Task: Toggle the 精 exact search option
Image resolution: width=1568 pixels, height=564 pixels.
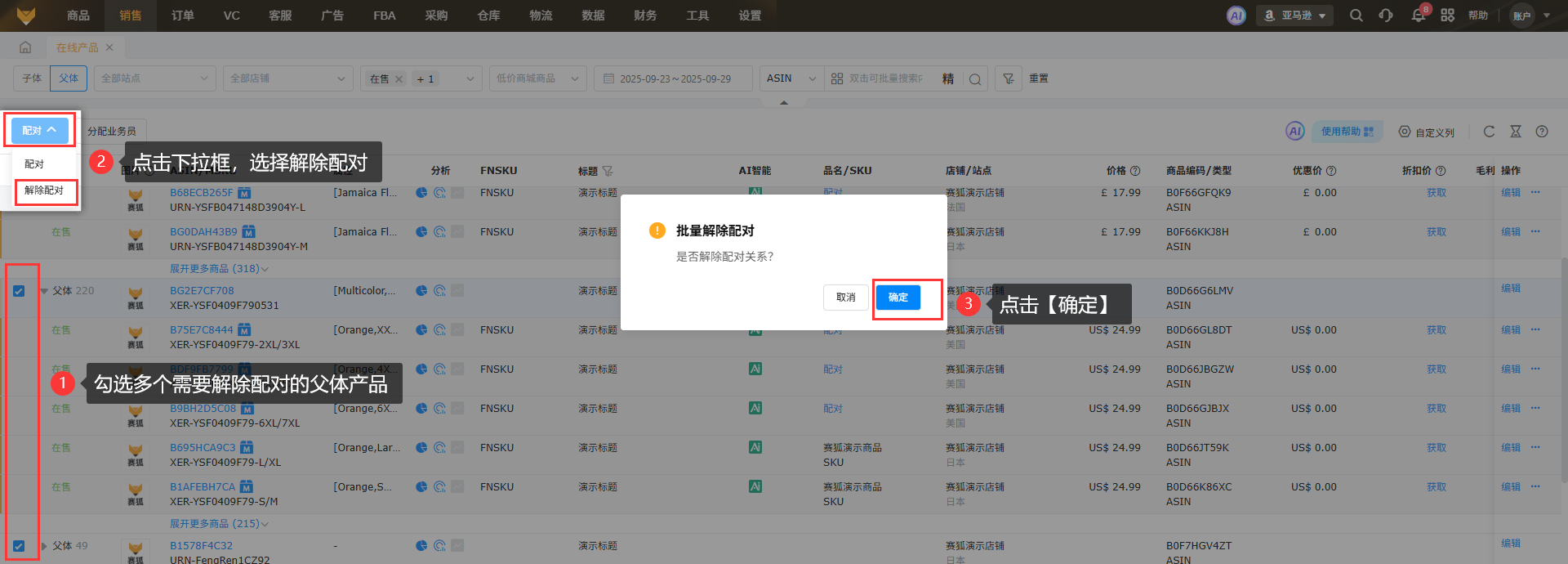Action: (947, 79)
